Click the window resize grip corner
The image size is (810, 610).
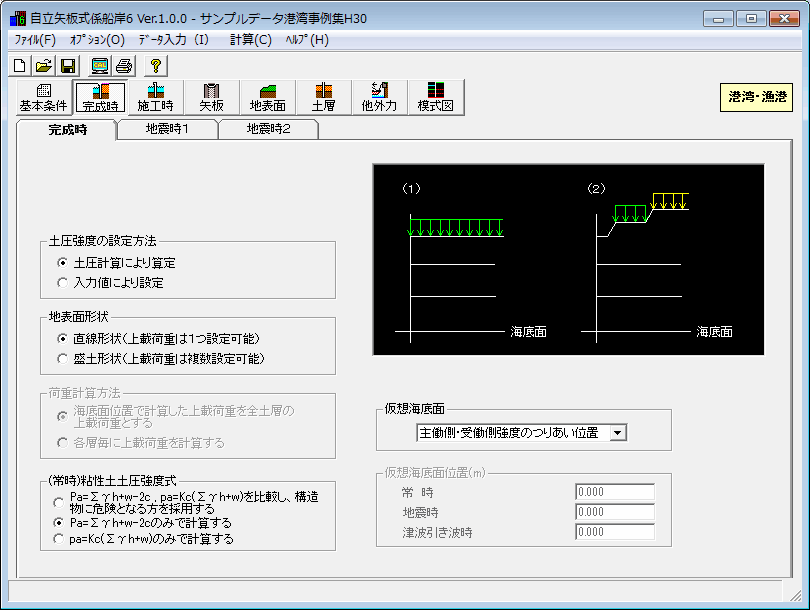tap(795, 596)
